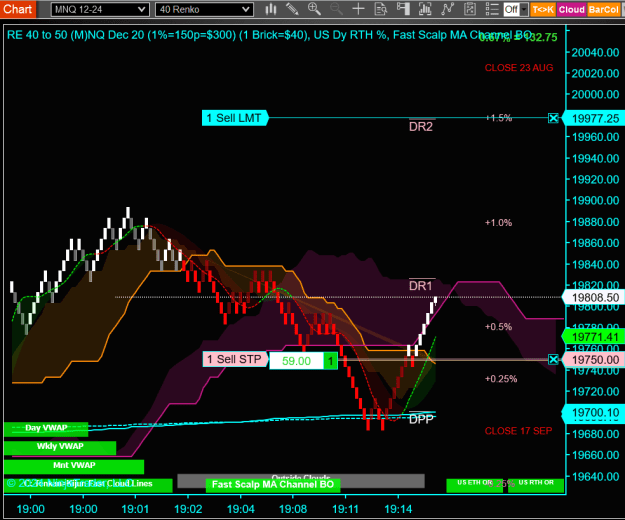Open the drawing tools pencil icon

[292, 9]
